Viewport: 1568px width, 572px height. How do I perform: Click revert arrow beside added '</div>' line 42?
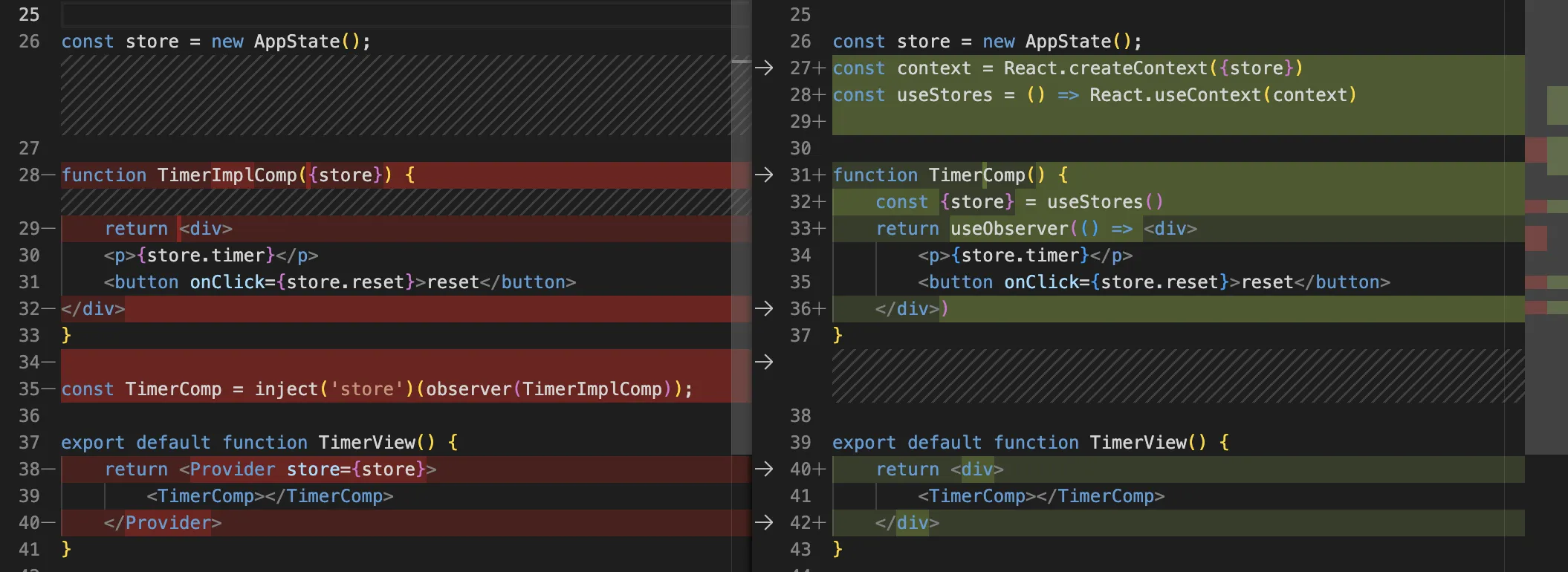click(x=764, y=523)
